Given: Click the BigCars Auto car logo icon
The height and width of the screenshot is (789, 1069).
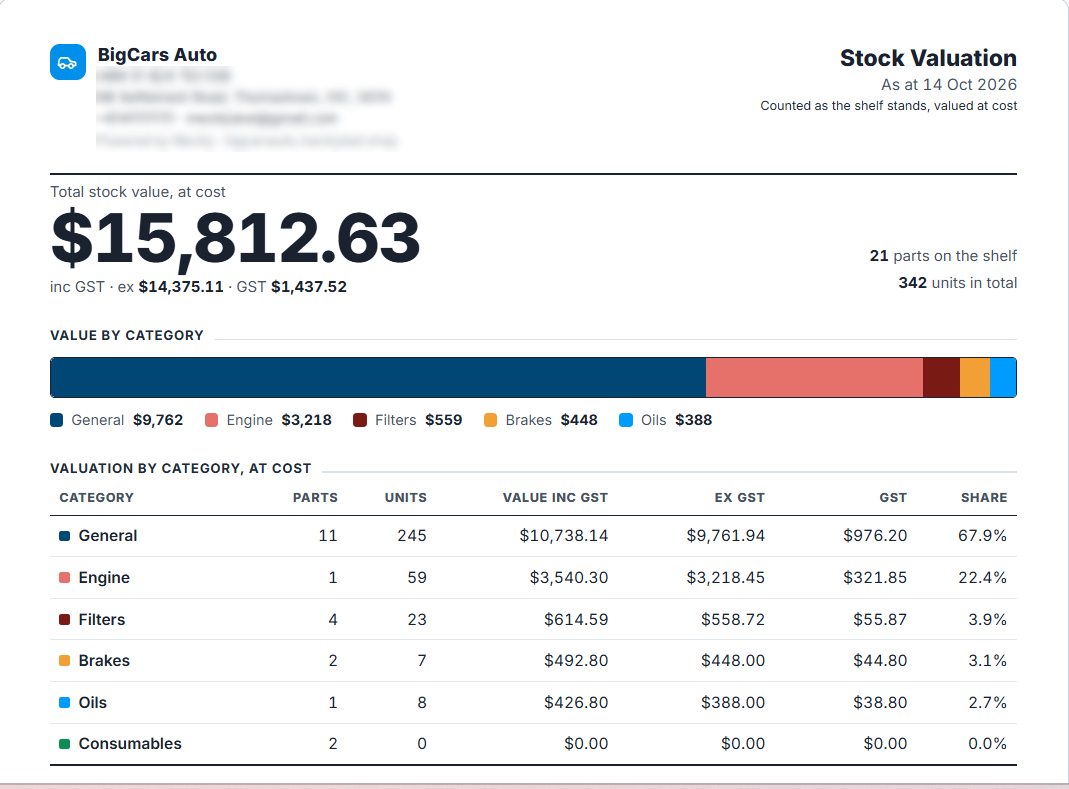Looking at the screenshot, I should pos(67,62).
